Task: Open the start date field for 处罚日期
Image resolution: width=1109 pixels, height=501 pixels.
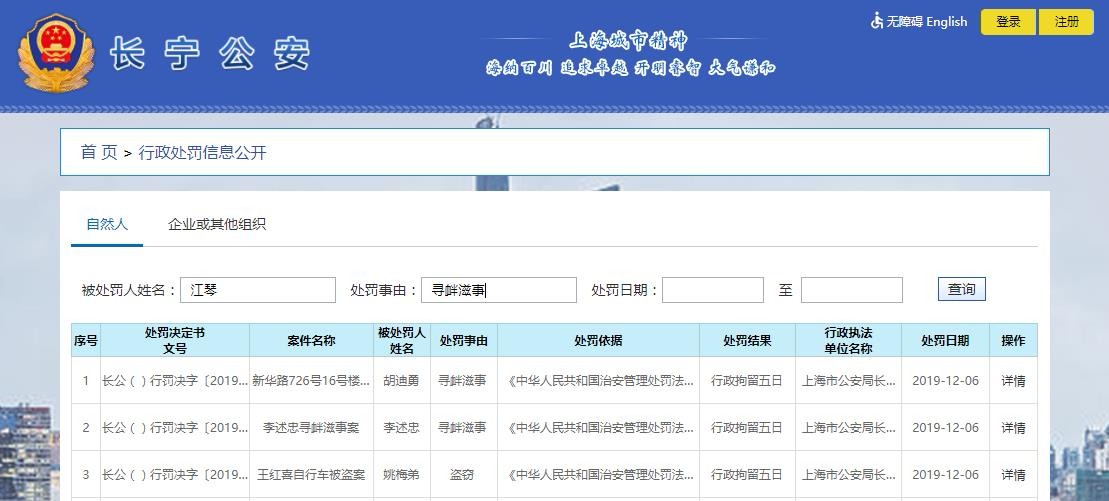Action: [712, 290]
